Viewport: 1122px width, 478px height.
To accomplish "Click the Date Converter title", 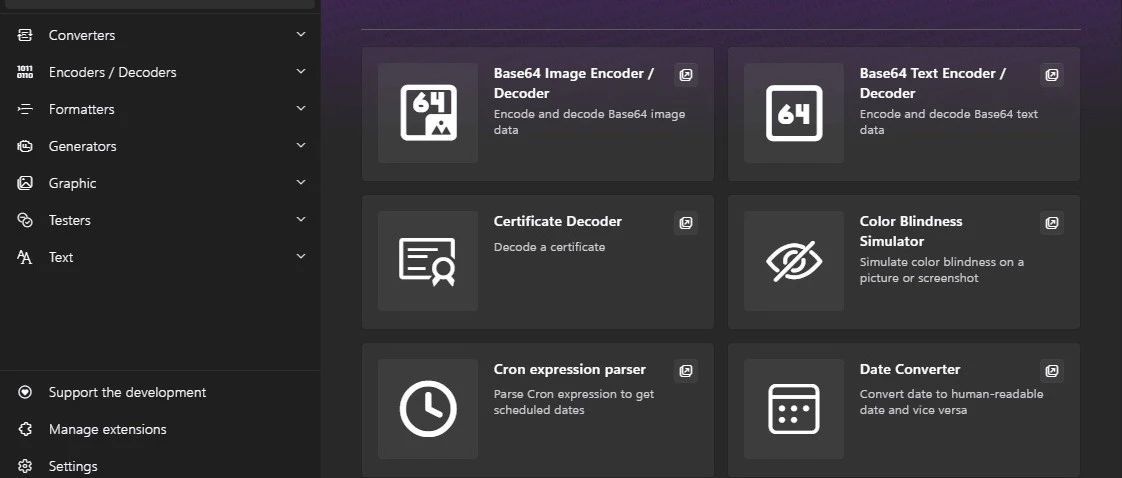I will point(909,369).
